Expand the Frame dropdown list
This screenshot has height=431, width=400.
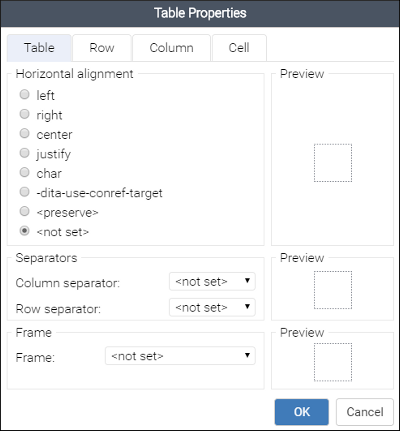[x=180, y=356]
